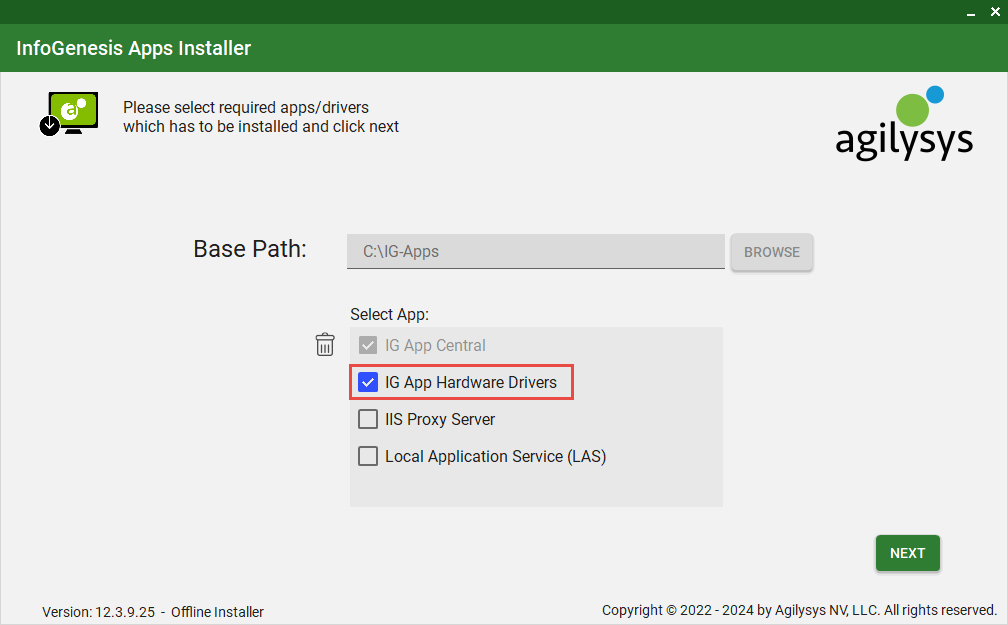
Task: Click the 'Select App:' label
Action: [390, 314]
